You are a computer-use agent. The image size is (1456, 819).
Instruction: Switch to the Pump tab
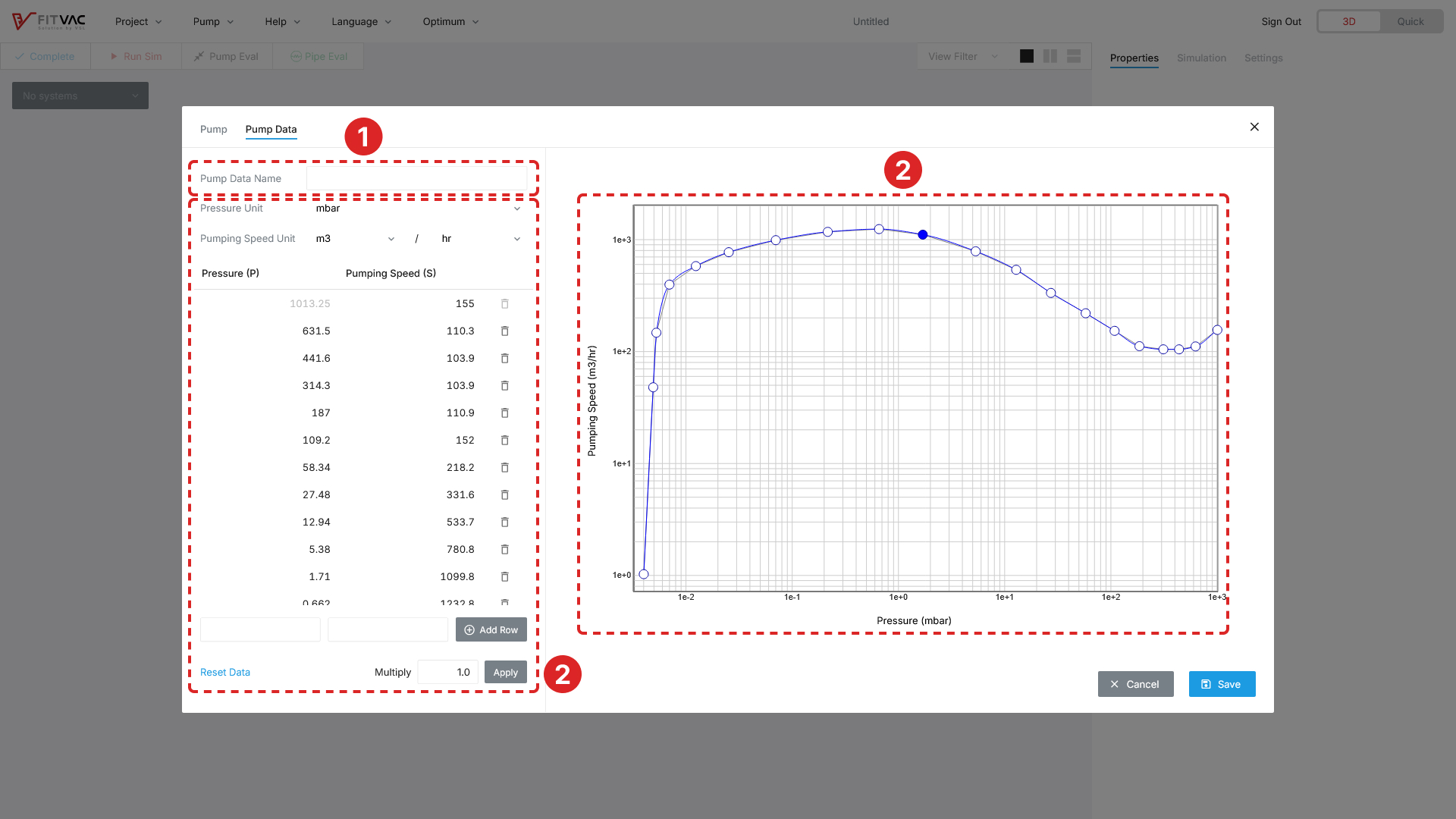[x=213, y=130]
